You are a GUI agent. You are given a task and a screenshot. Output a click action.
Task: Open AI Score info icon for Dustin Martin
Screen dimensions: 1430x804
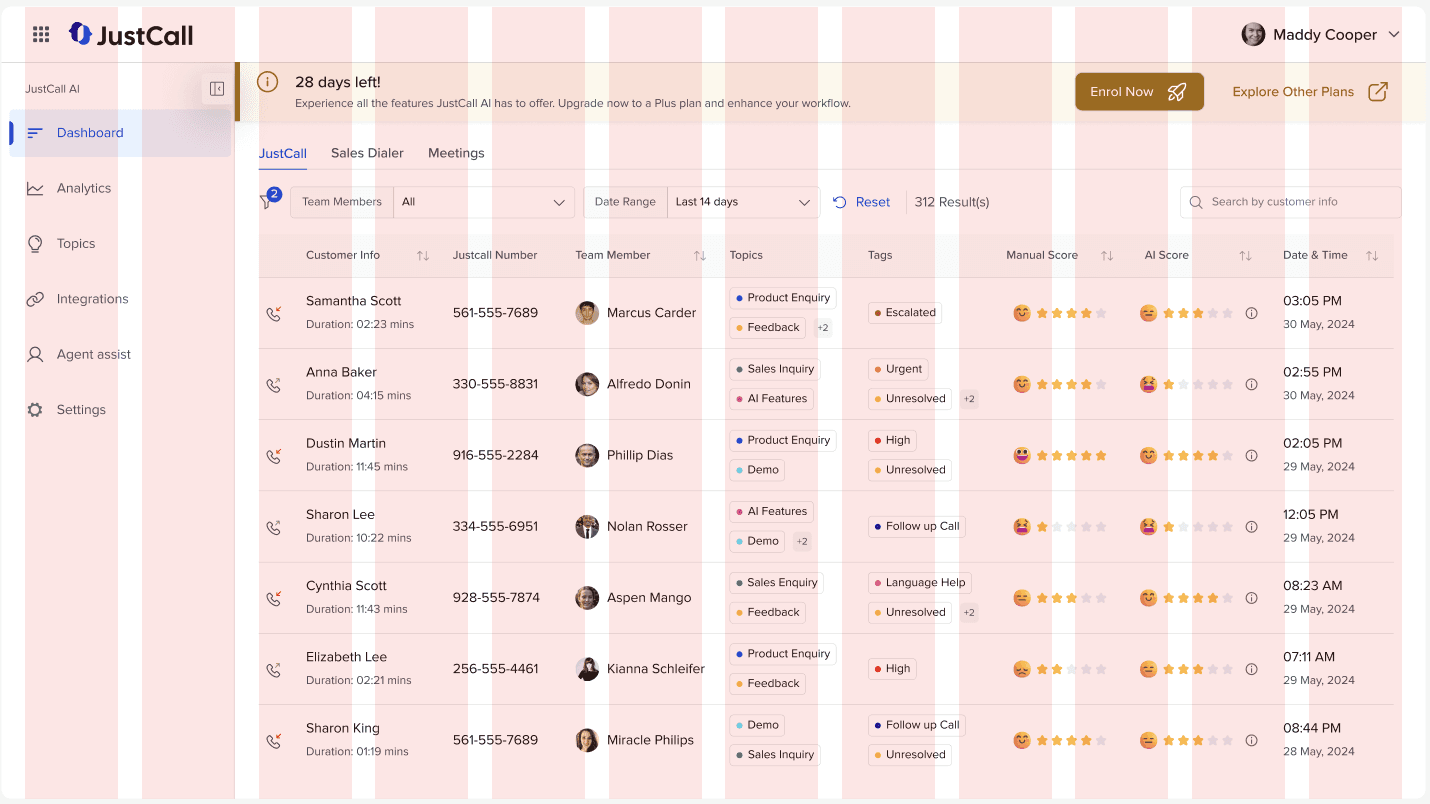[x=1251, y=455]
